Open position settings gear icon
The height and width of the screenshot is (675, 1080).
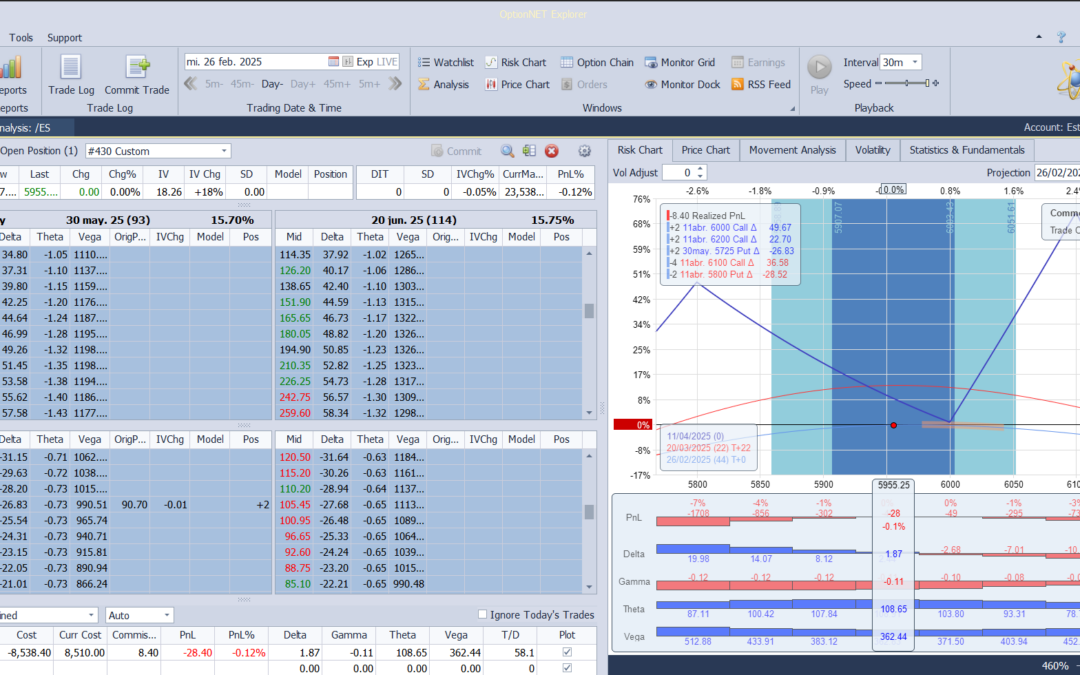pos(585,151)
